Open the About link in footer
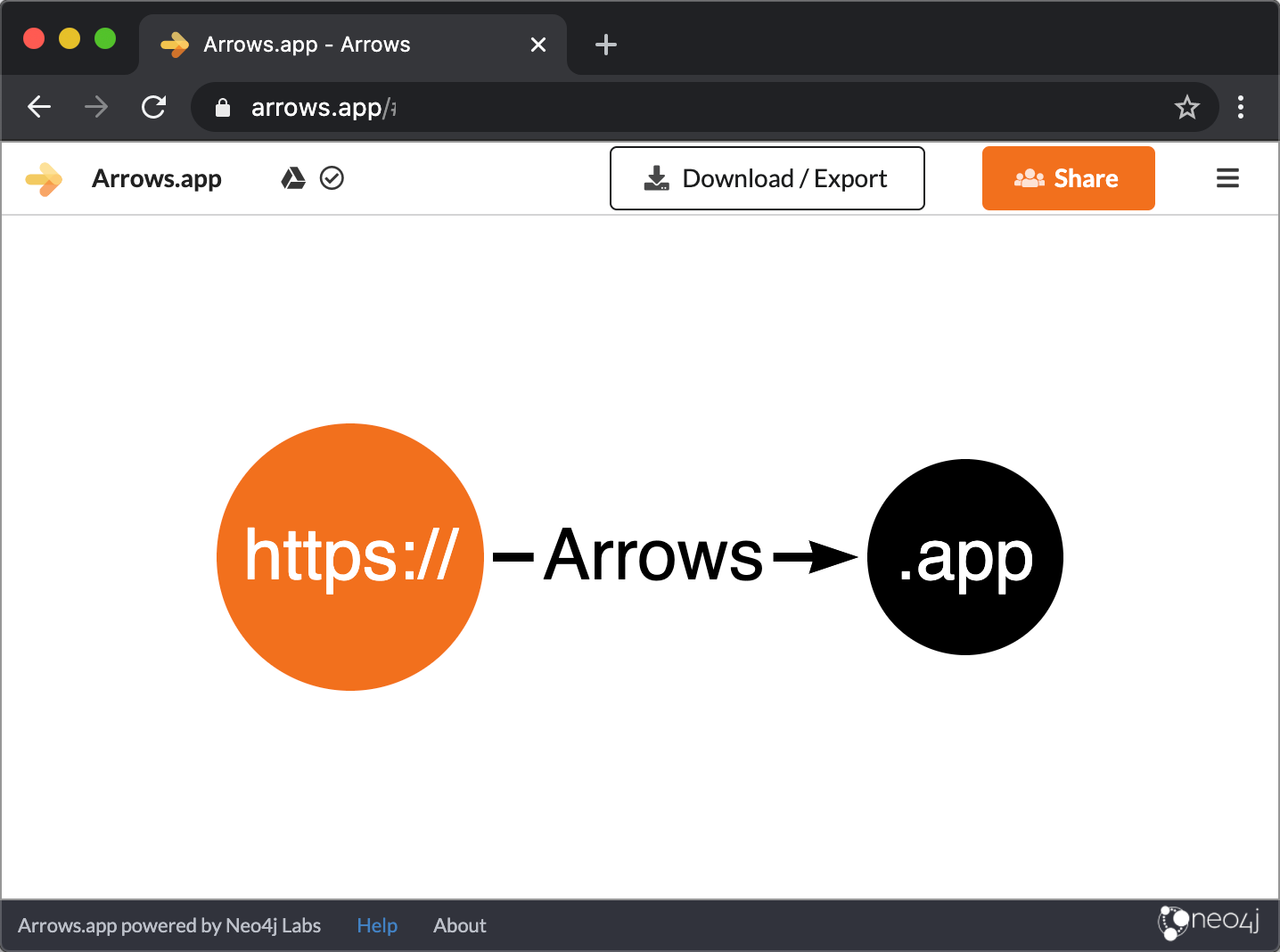The image size is (1280, 952). 460,925
